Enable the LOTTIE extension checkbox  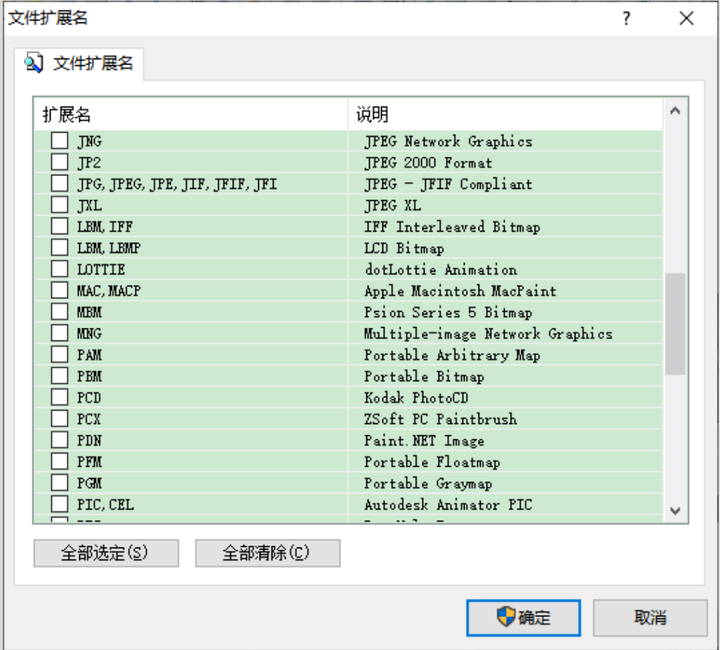[x=59, y=269]
